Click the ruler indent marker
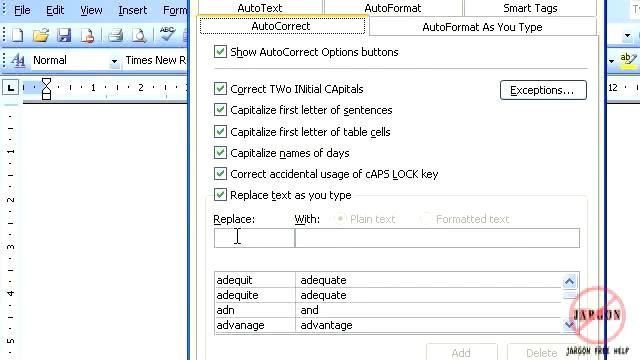This screenshot has width=640, height=360. click(47, 89)
